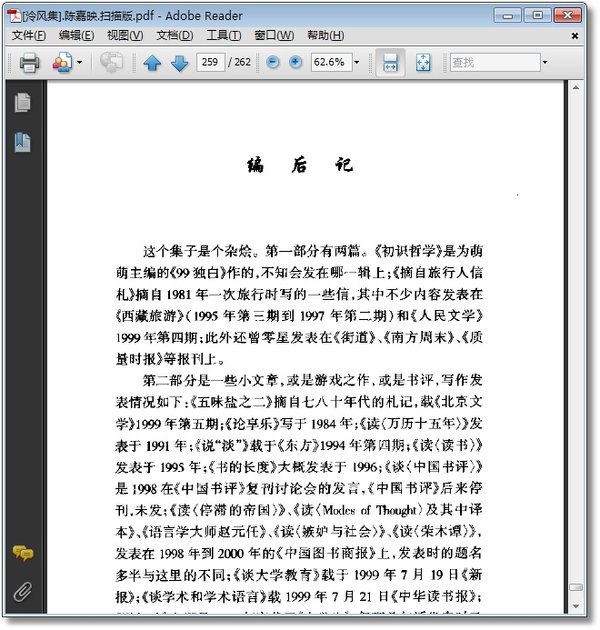Click the Print icon in toolbar

[x=29, y=63]
